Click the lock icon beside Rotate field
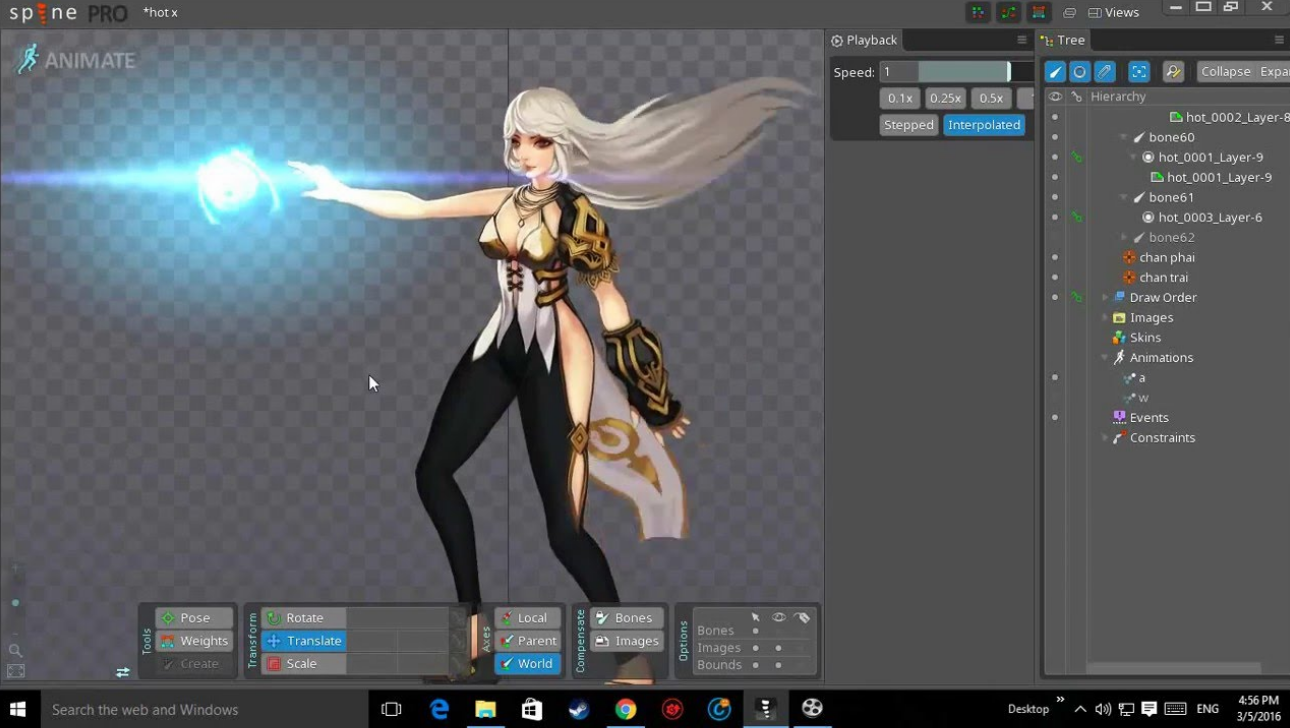The width and height of the screenshot is (1290, 728). tap(459, 618)
